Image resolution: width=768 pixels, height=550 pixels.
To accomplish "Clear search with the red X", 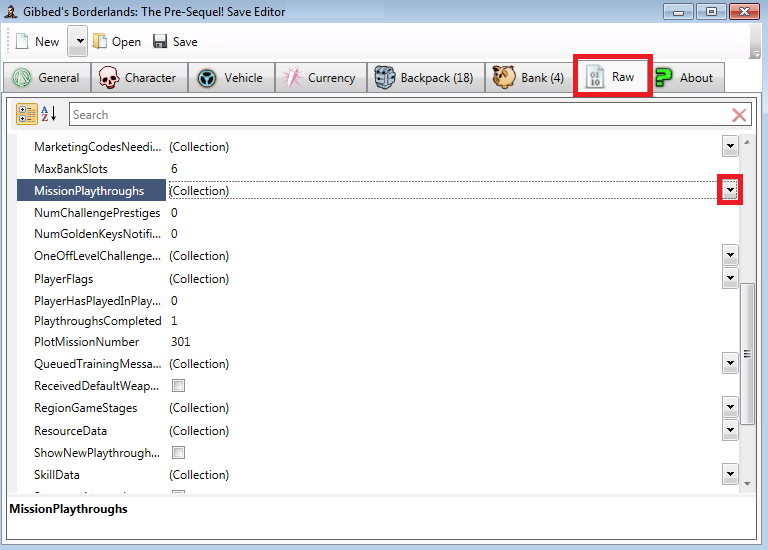I will (739, 115).
